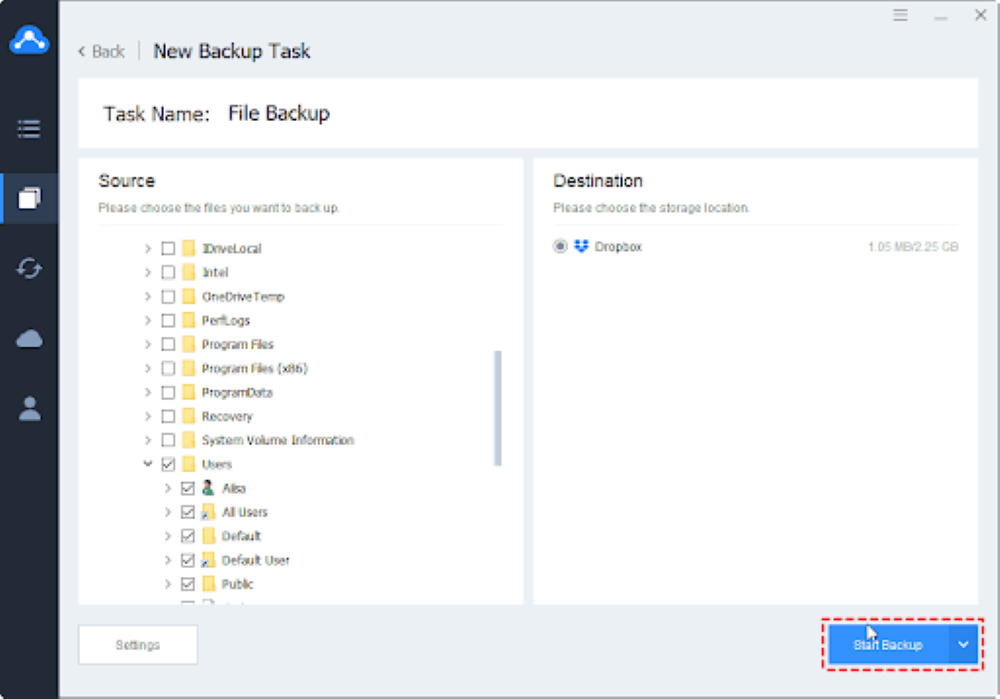
Task: Expand the ProgramData tree node
Action: (x=148, y=392)
